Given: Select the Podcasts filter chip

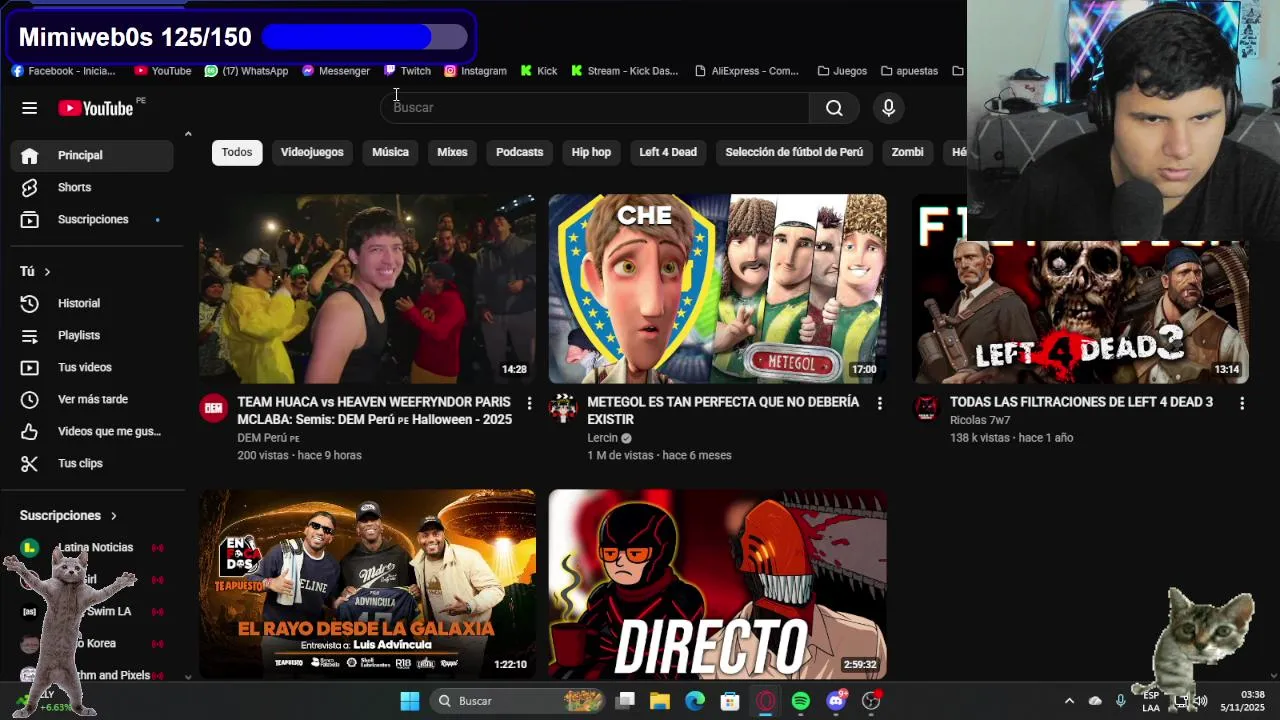Looking at the screenshot, I should (519, 152).
